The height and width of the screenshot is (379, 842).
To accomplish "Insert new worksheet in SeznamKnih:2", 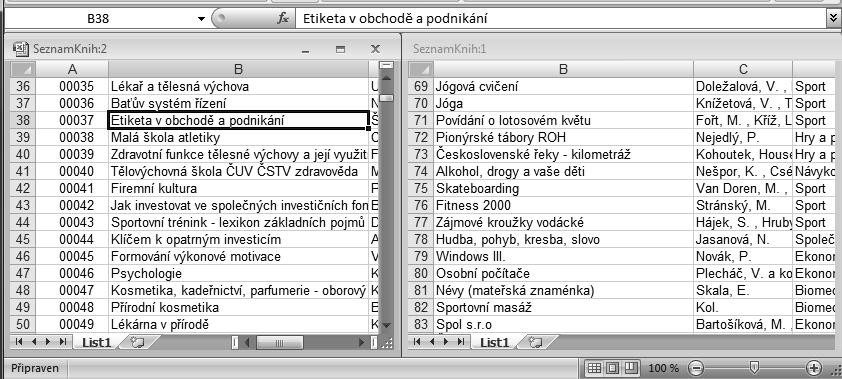I will pos(137,342).
